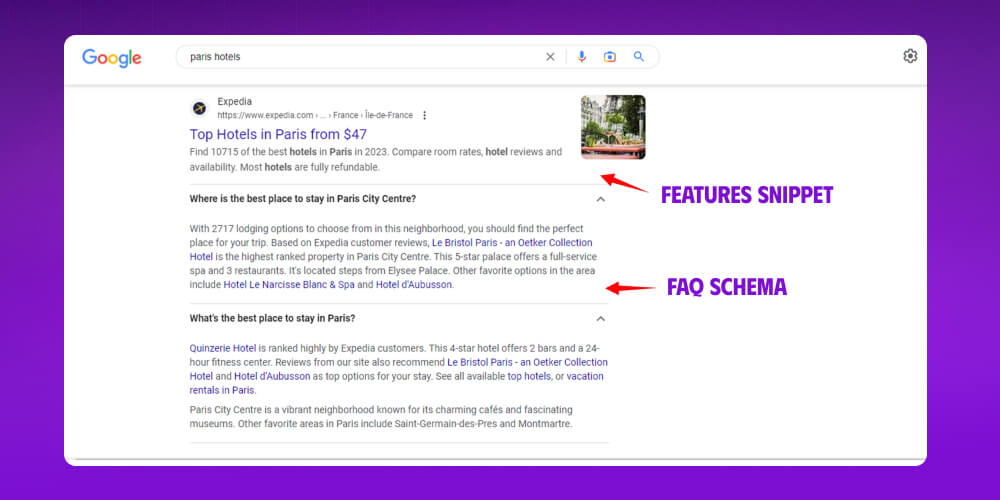Image resolution: width=1000 pixels, height=500 pixels.
Task: Collapse 'Where is the best place to stay in Paris City Centre?'
Action: tap(600, 199)
